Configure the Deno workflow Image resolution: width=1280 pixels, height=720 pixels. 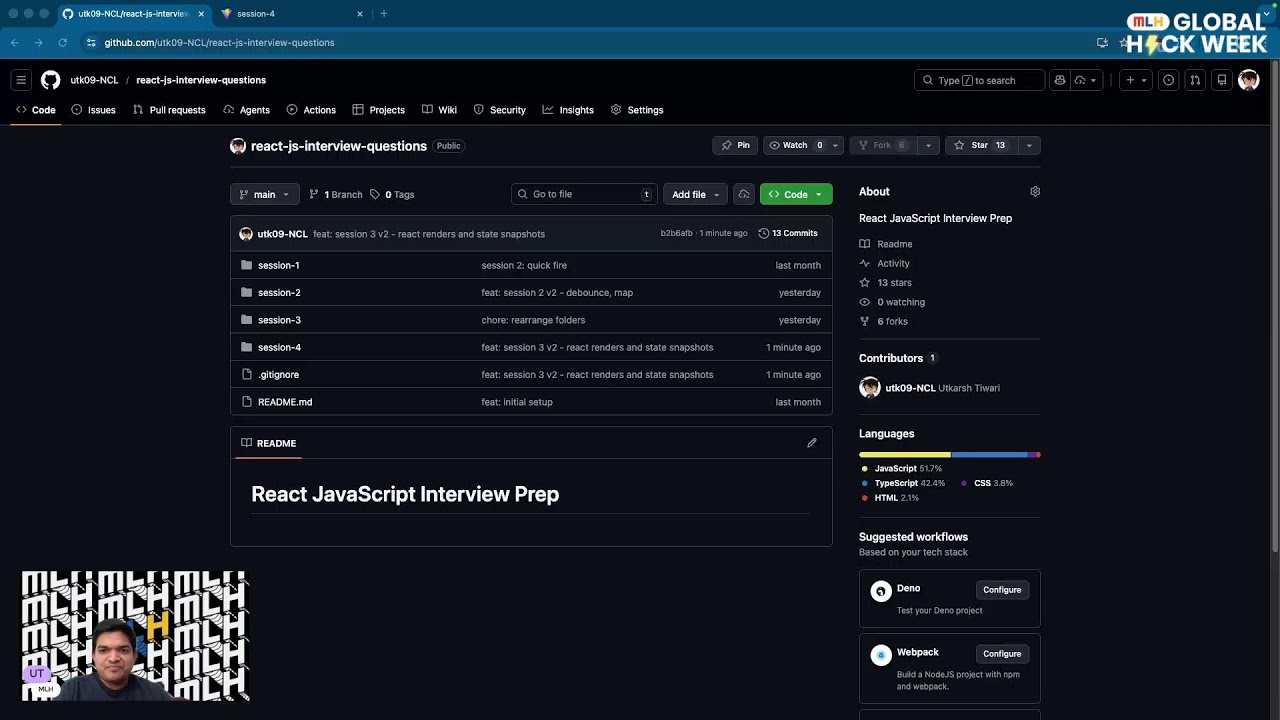1001,590
